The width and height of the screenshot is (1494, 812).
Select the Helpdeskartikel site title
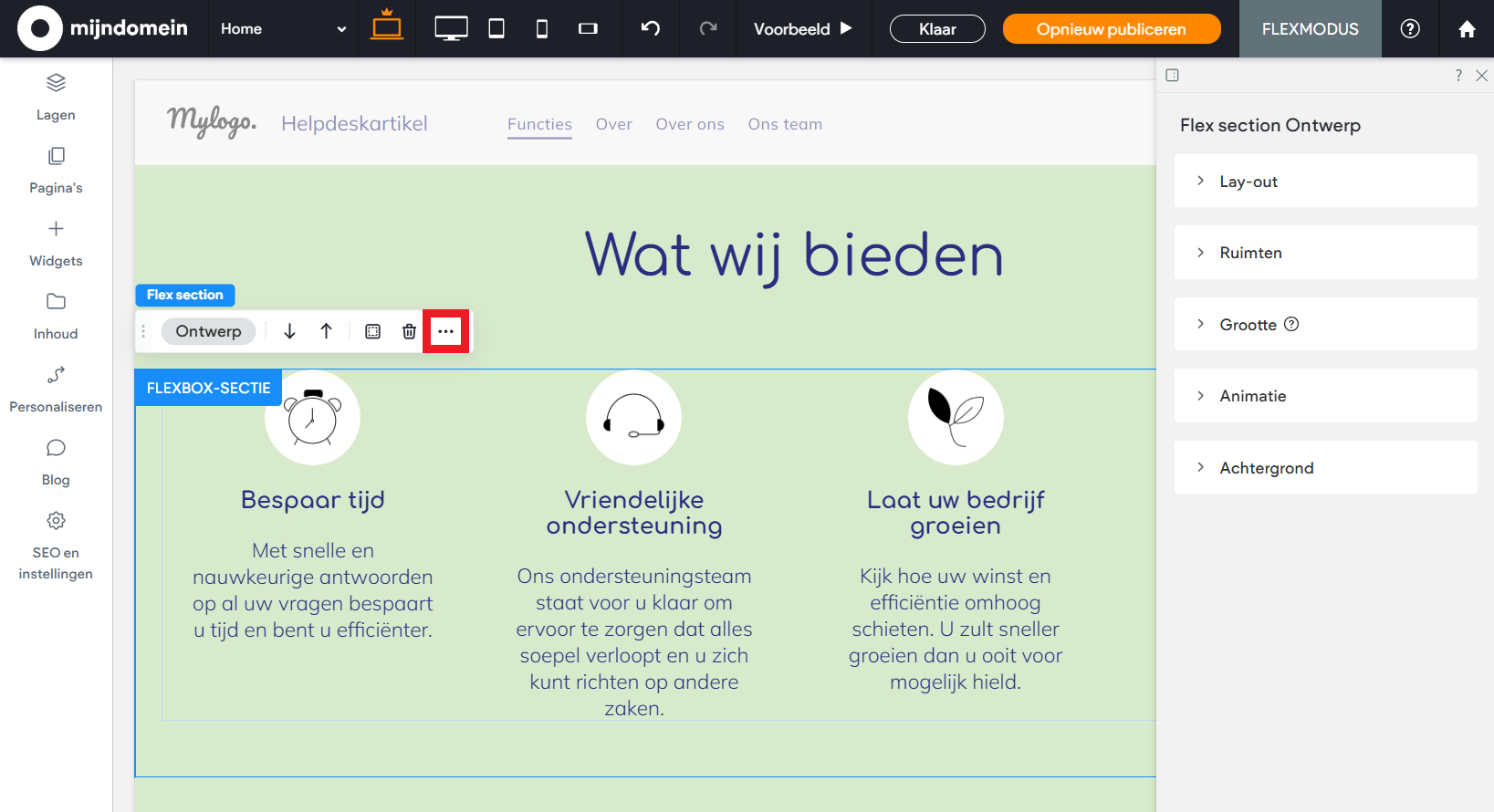pos(354,124)
